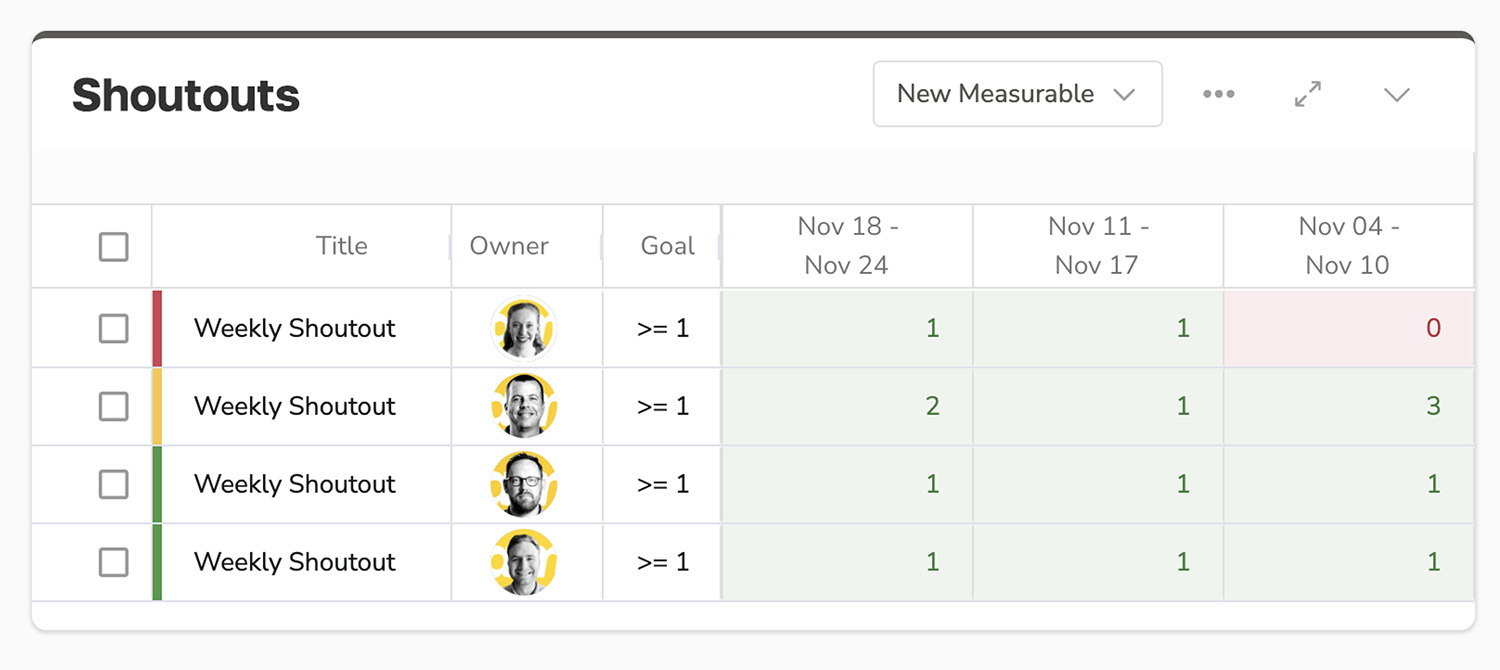Screen dimensions: 1500x670
Task: Collapse the Shoutouts panel with chevron
Action: (1396, 94)
